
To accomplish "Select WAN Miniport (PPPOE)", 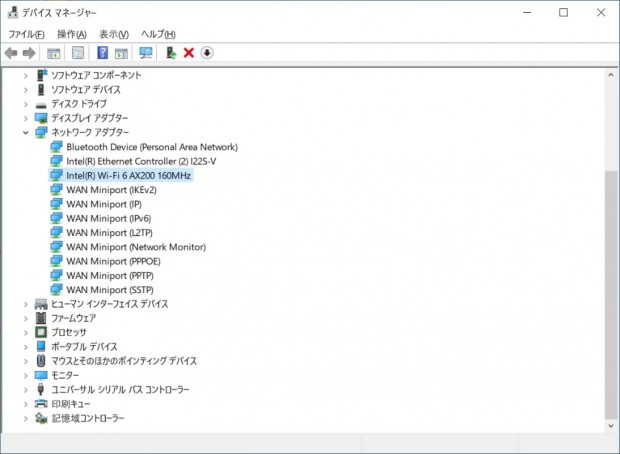I will (113, 261).
